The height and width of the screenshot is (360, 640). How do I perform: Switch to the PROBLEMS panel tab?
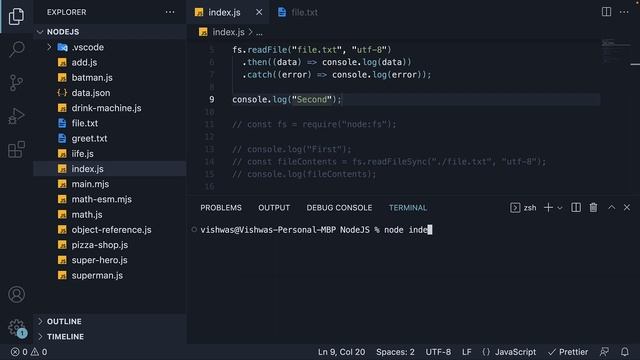221,208
